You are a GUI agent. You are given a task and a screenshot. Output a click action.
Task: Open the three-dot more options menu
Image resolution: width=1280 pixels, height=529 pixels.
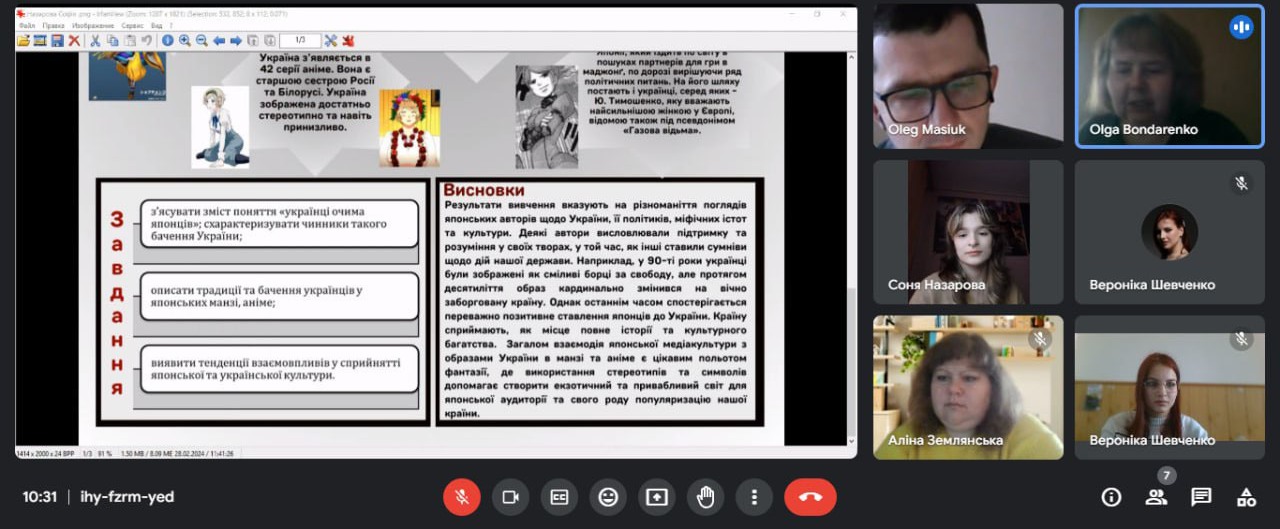pyautogui.click(x=754, y=497)
